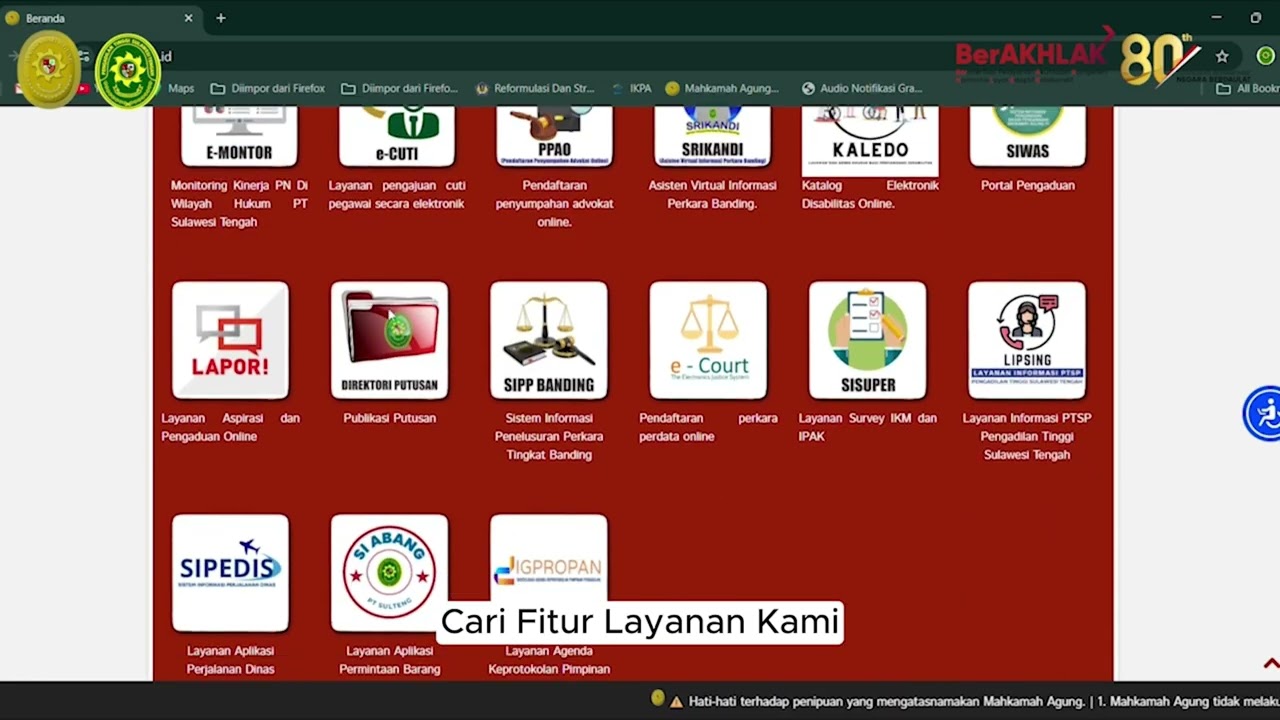This screenshot has width=1280, height=720.
Task: Open the IKPA bookmark
Action: click(631, 88)
